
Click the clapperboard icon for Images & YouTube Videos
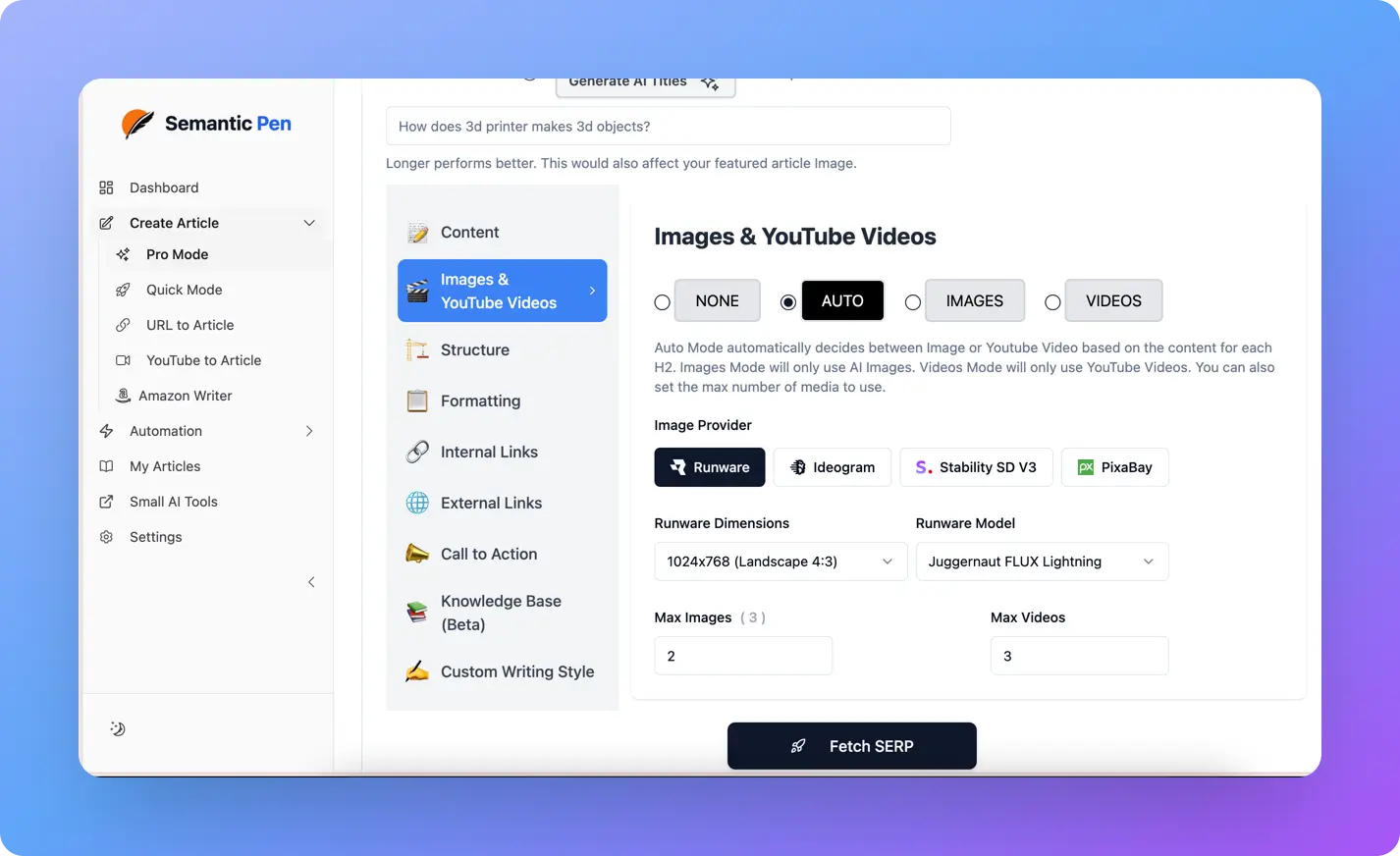[417, 291]
